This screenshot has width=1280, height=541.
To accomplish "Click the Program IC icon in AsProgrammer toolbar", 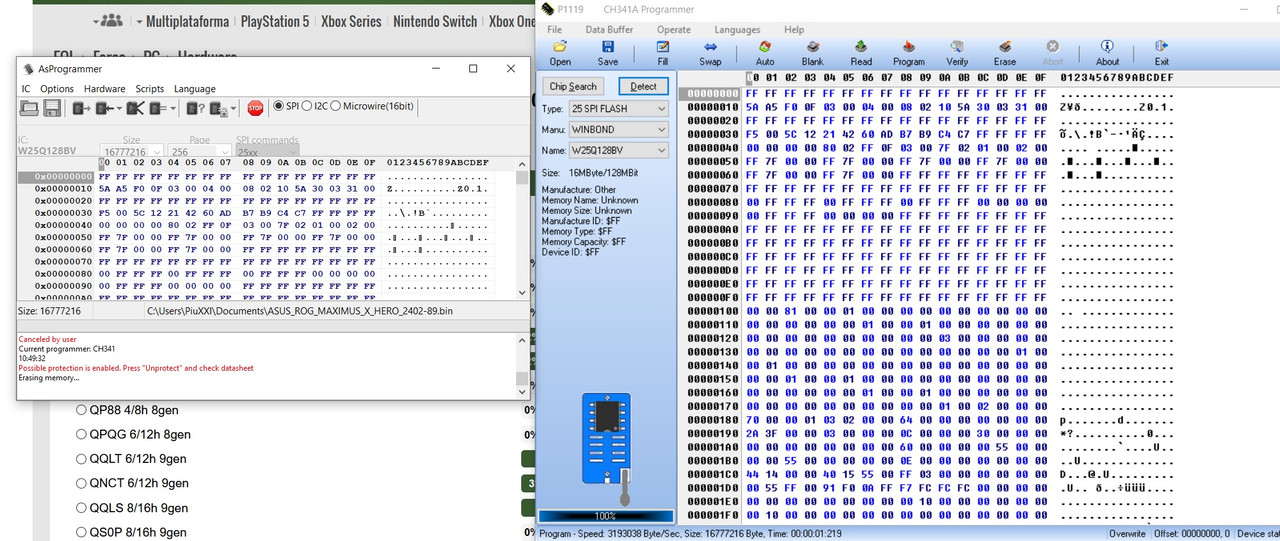I will (104, 108).
